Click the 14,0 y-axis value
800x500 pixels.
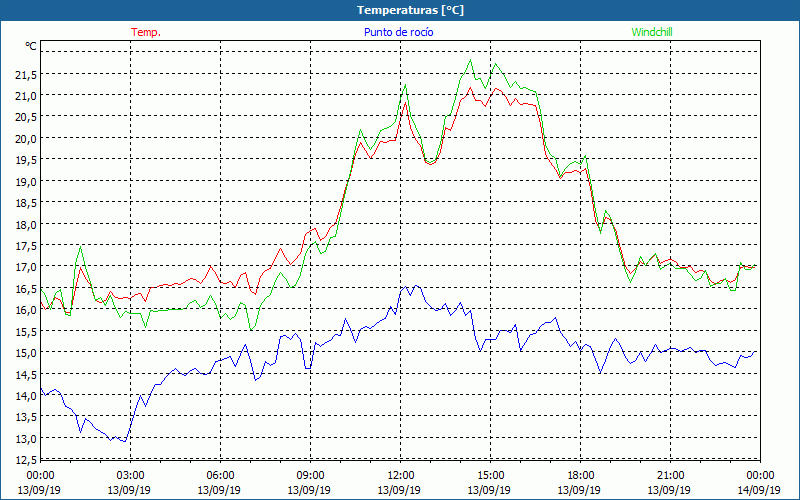coord(26,395)
